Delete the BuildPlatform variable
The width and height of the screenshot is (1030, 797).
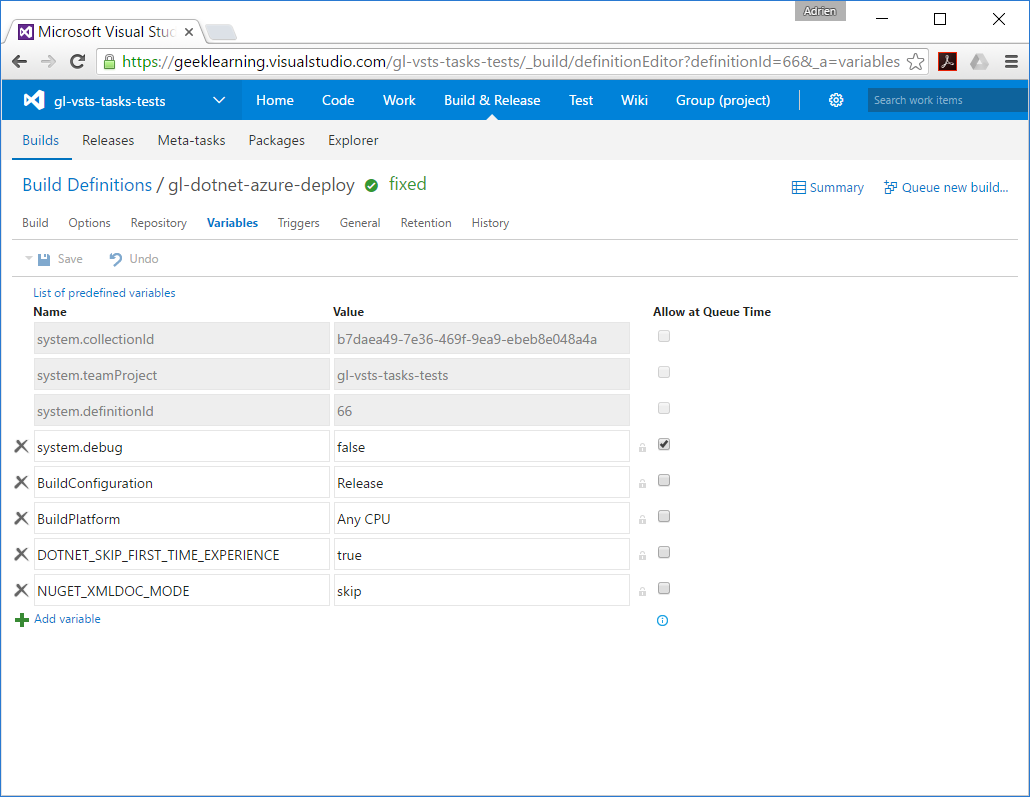tap(21, 518)
